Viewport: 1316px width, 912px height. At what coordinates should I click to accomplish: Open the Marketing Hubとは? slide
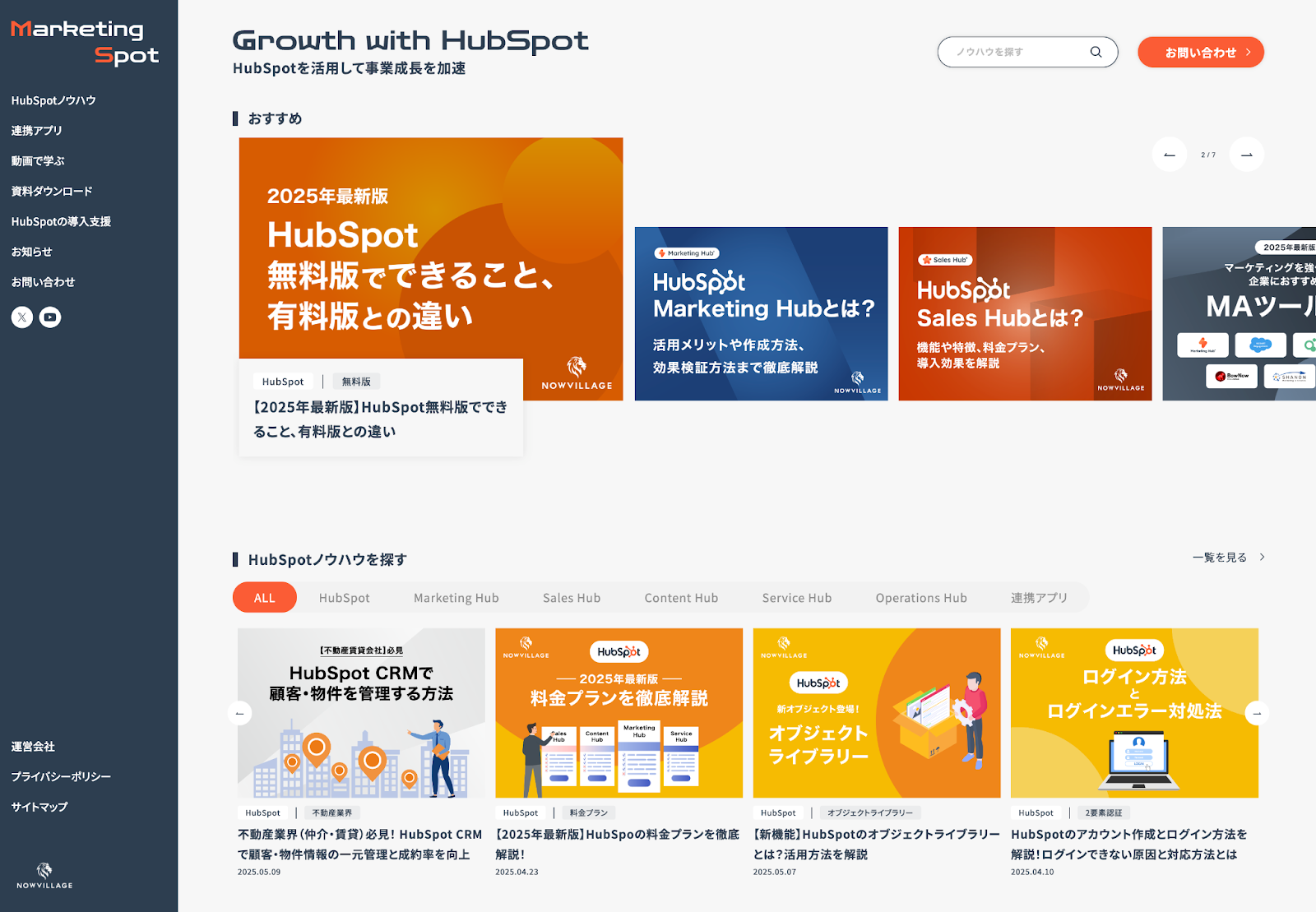(762, 314)
